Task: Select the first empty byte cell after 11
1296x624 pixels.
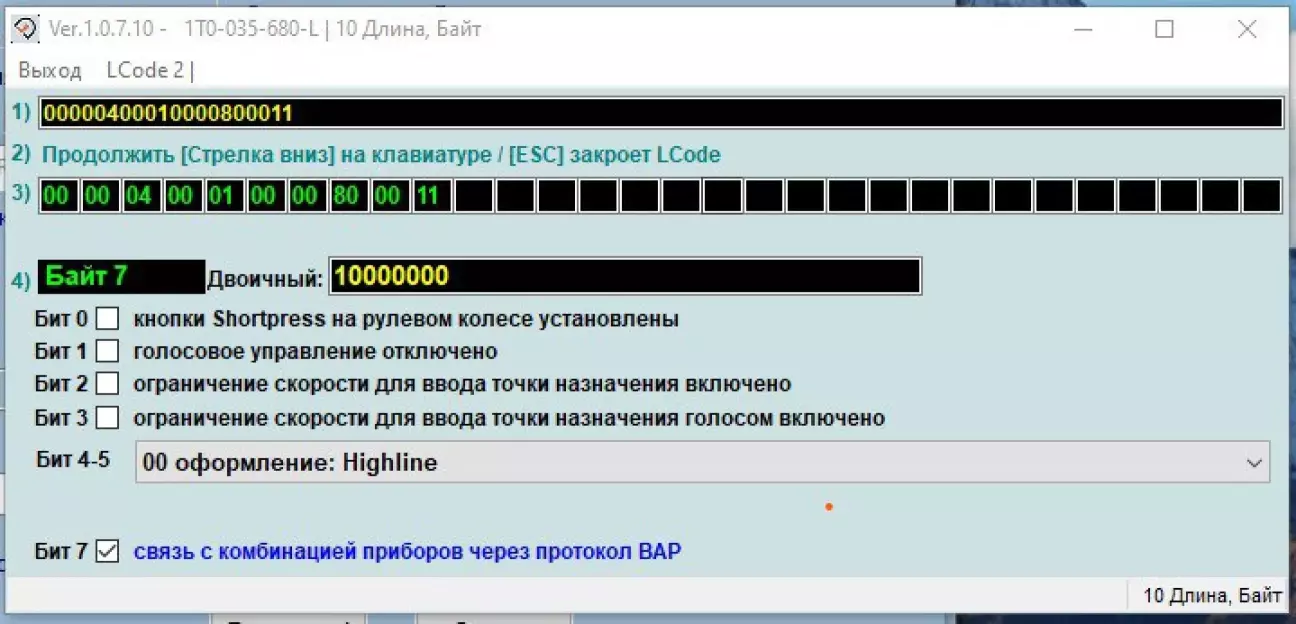Action: point(474,196)
